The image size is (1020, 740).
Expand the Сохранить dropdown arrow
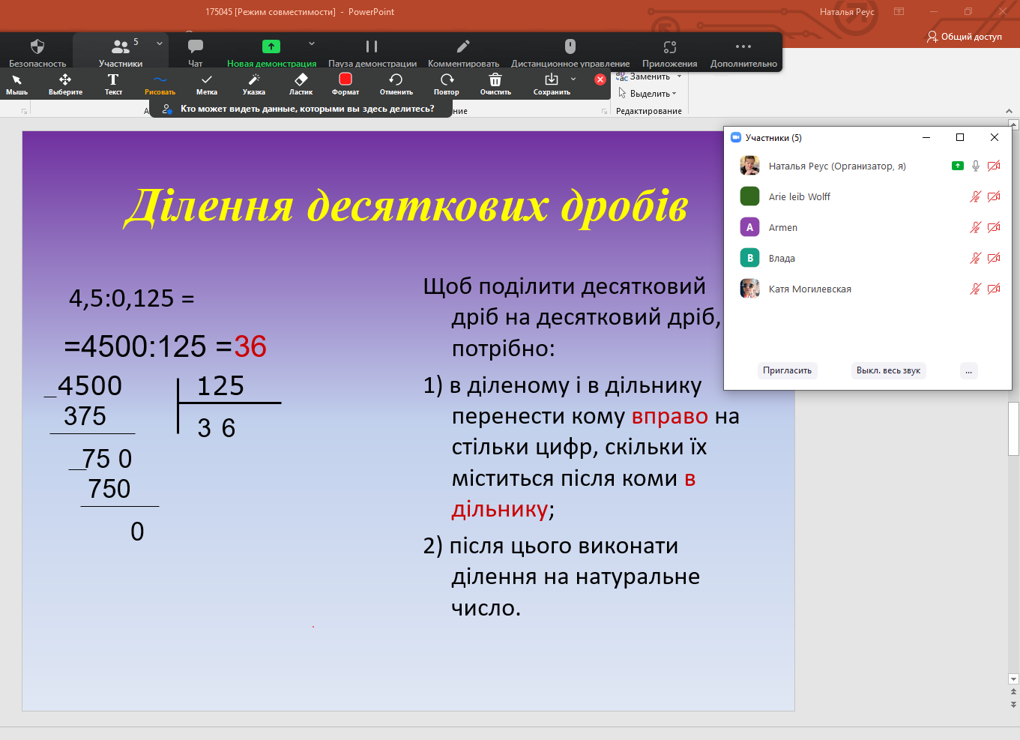click(x=573, y=79)
